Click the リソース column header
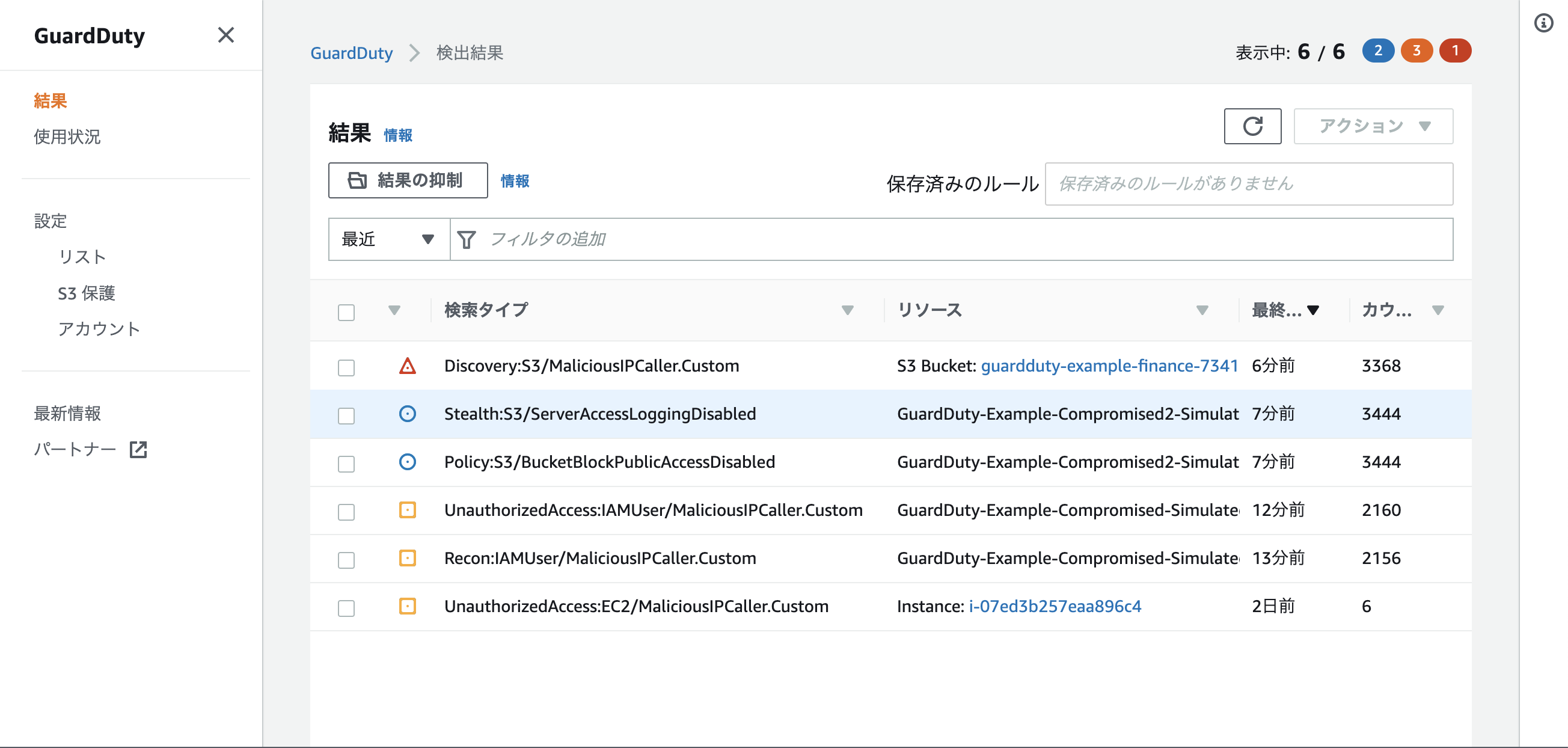 click(x=929, y=310)
